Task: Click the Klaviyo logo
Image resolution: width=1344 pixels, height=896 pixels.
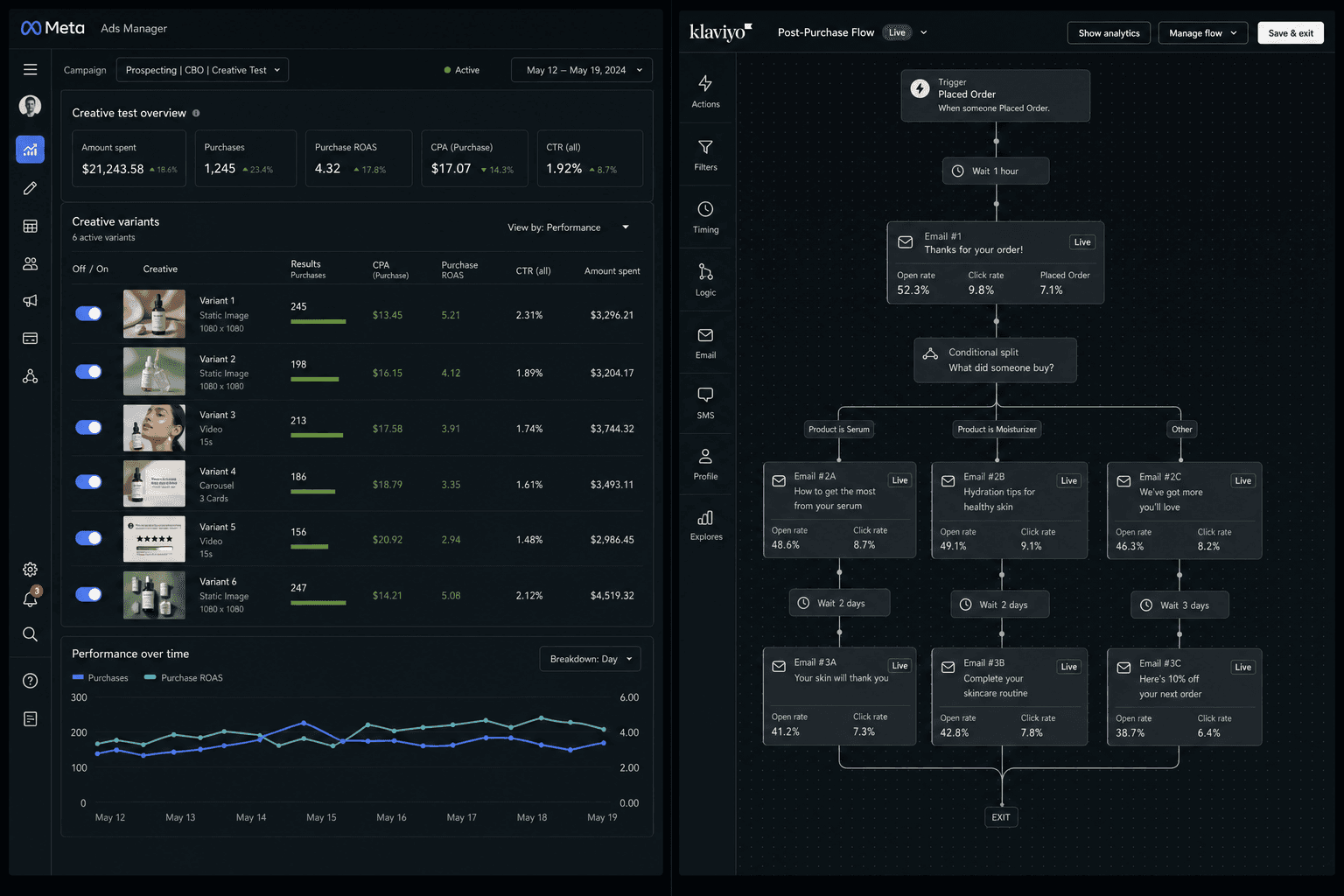Action: point(720,32)
